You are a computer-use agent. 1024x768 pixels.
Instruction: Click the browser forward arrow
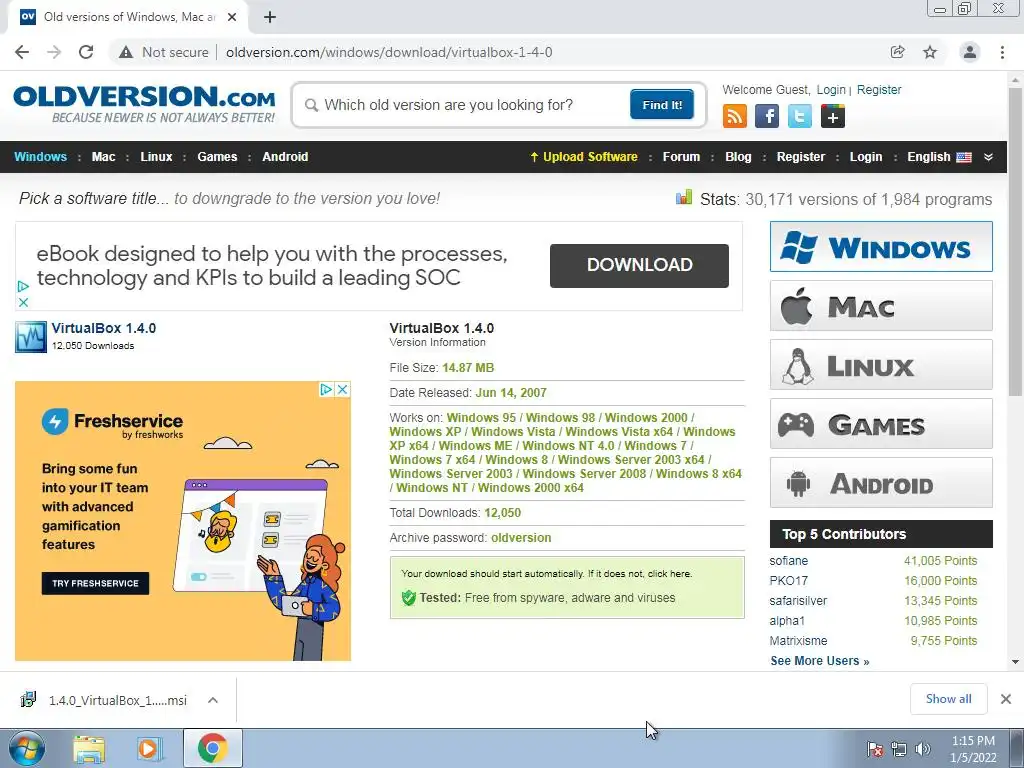point(54,52)
